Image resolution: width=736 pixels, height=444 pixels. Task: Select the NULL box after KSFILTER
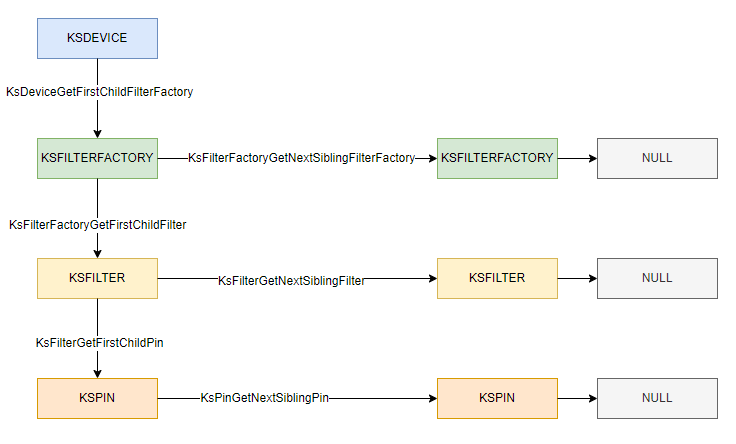(657, 278)
